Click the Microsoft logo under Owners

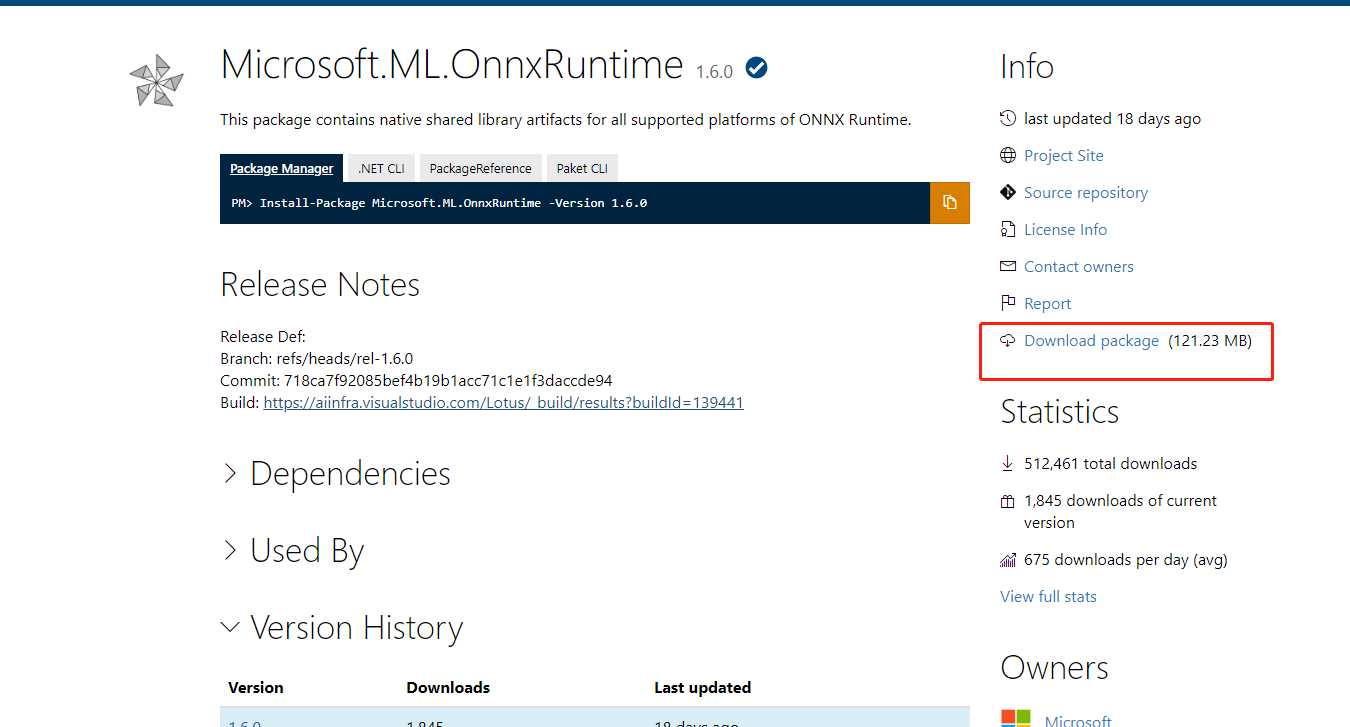pos(1016,718)
